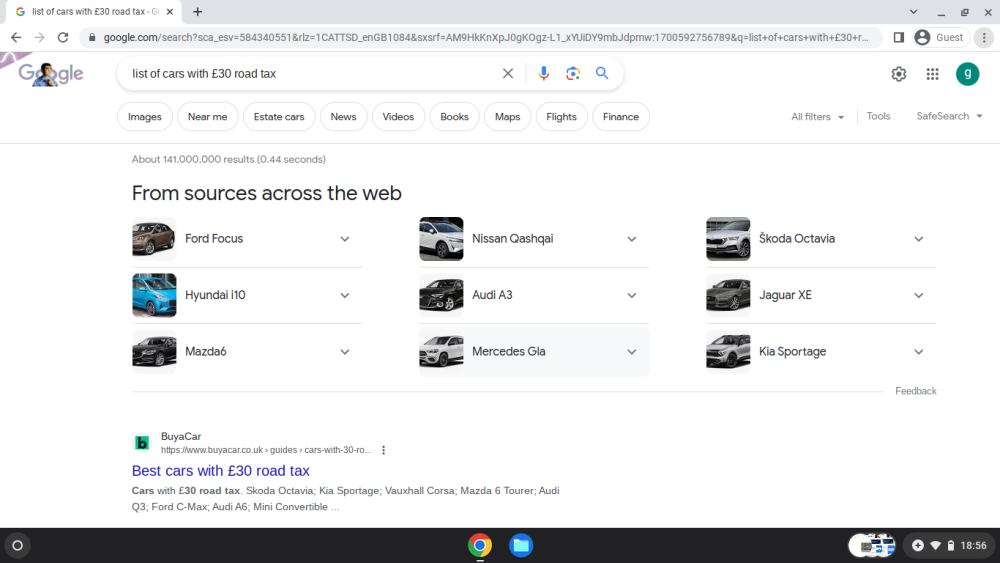Toggle the browser side panel

(899, 38)
